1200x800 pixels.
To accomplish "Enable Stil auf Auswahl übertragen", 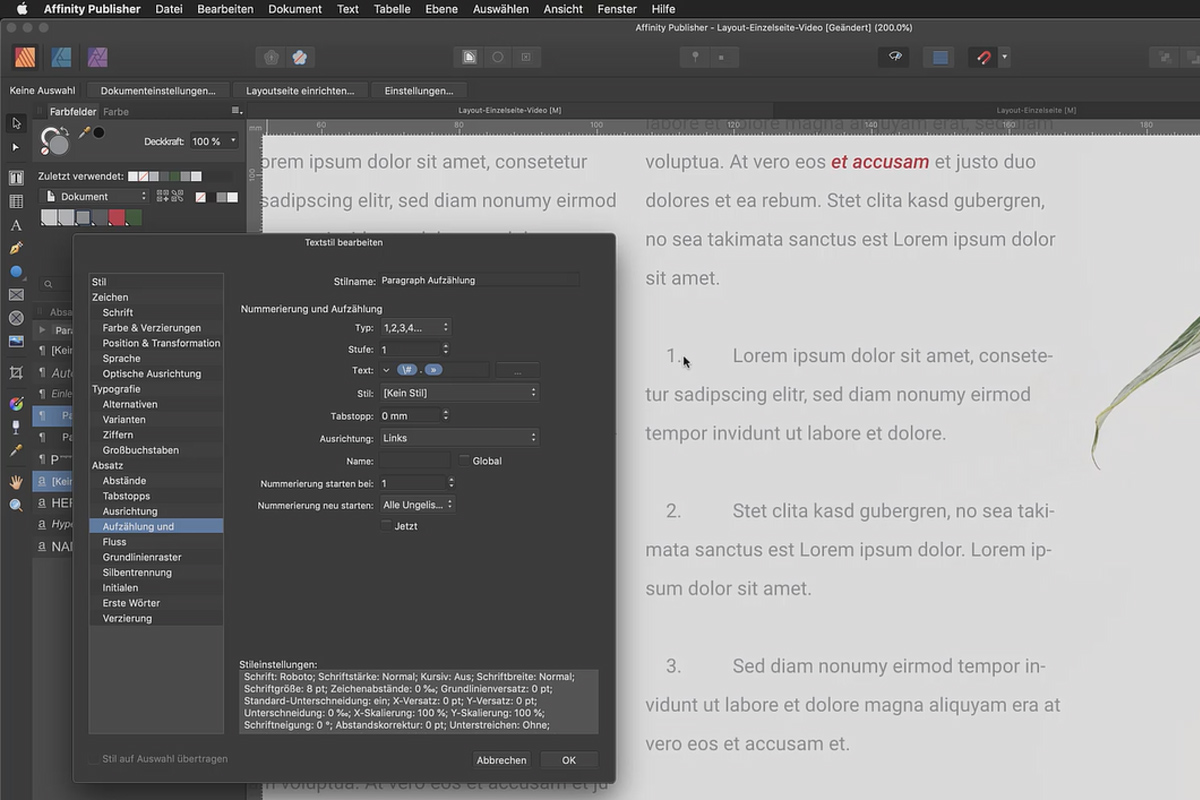I will click(91, 759).
